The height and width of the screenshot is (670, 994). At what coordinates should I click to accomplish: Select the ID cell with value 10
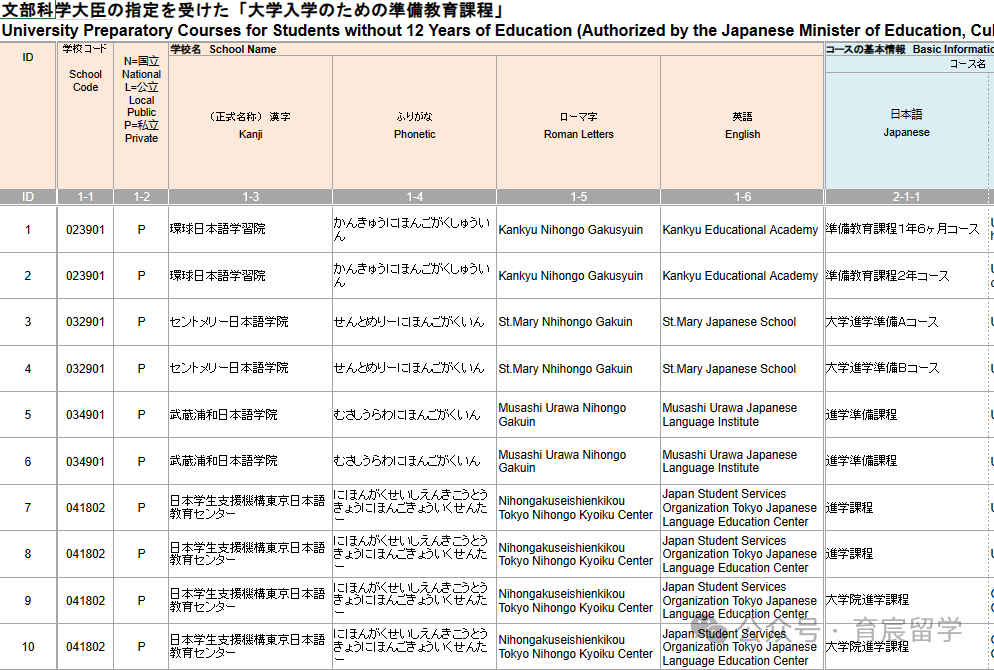pos(28,647)
